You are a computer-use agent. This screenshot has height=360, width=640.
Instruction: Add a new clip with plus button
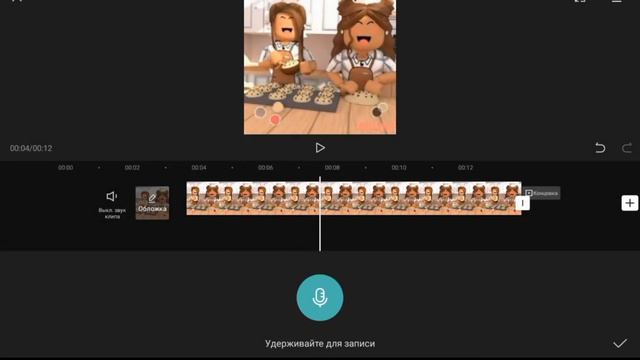(x=630, y=203)
